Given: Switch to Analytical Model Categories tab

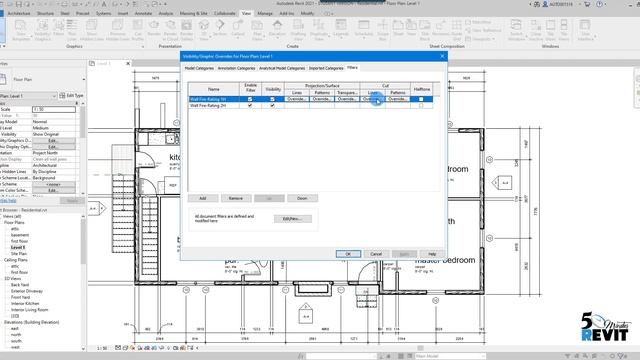Looking at the screenshot, I should click(282, 68).
